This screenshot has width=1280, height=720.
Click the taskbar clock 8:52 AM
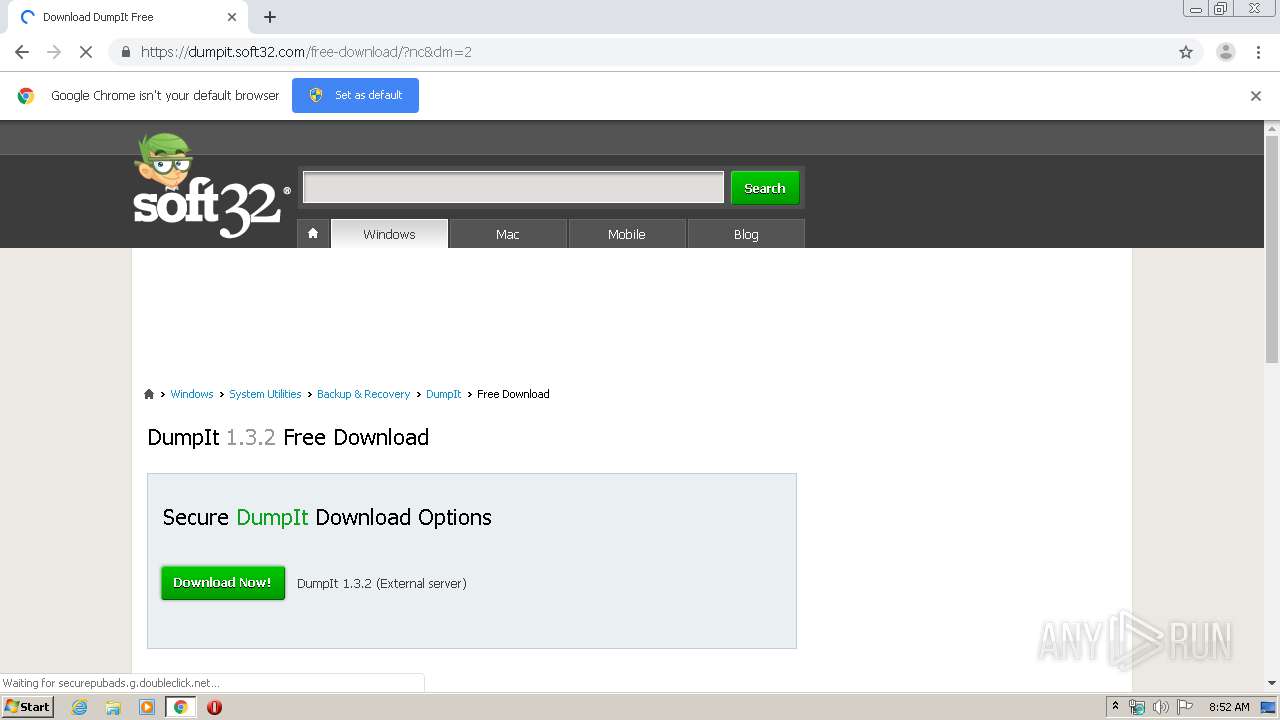[x=1229, y=707]
